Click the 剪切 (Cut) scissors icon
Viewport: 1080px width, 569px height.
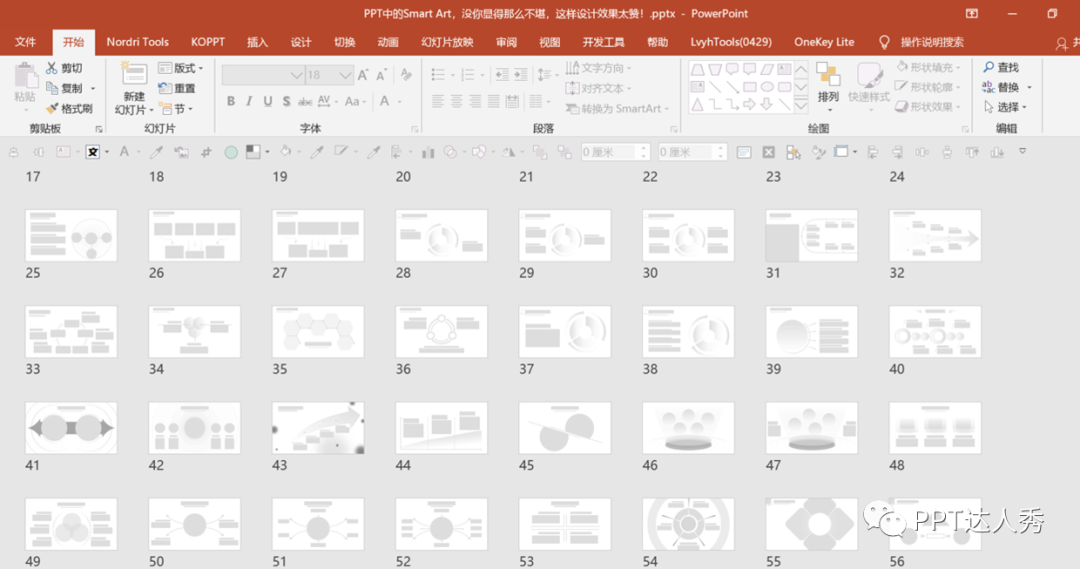pos(52,68)
